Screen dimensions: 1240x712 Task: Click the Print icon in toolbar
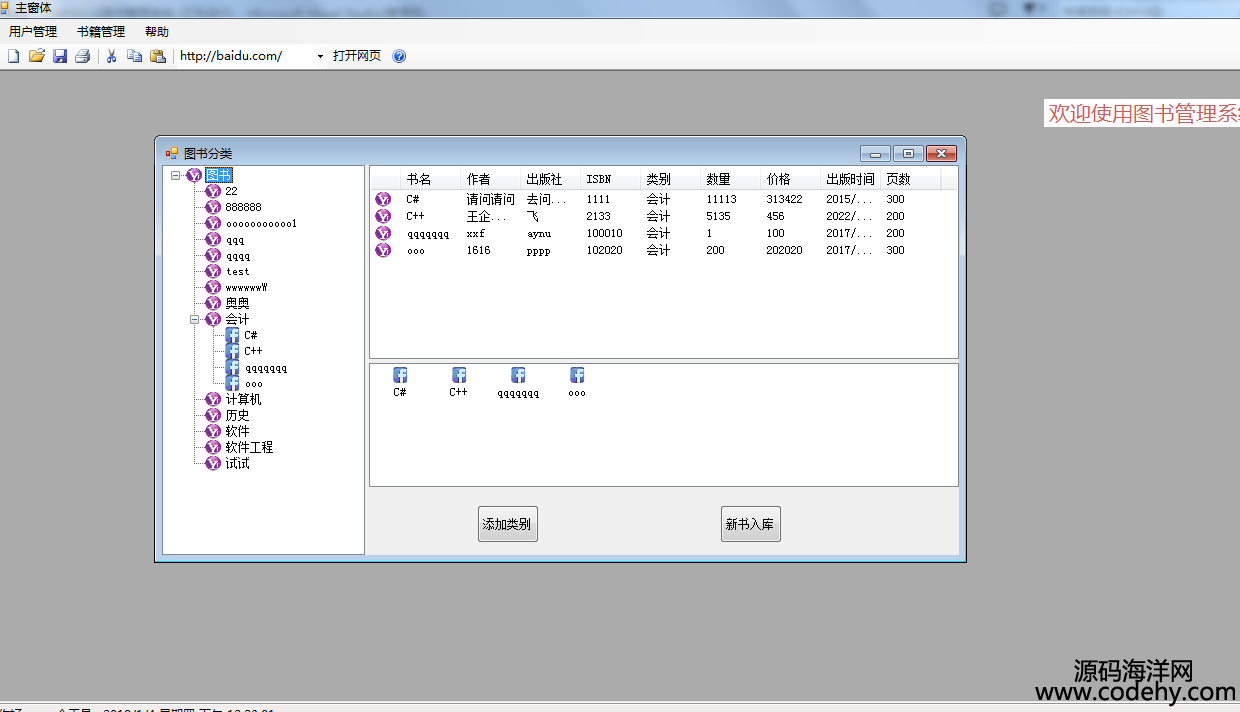[83, 56]
